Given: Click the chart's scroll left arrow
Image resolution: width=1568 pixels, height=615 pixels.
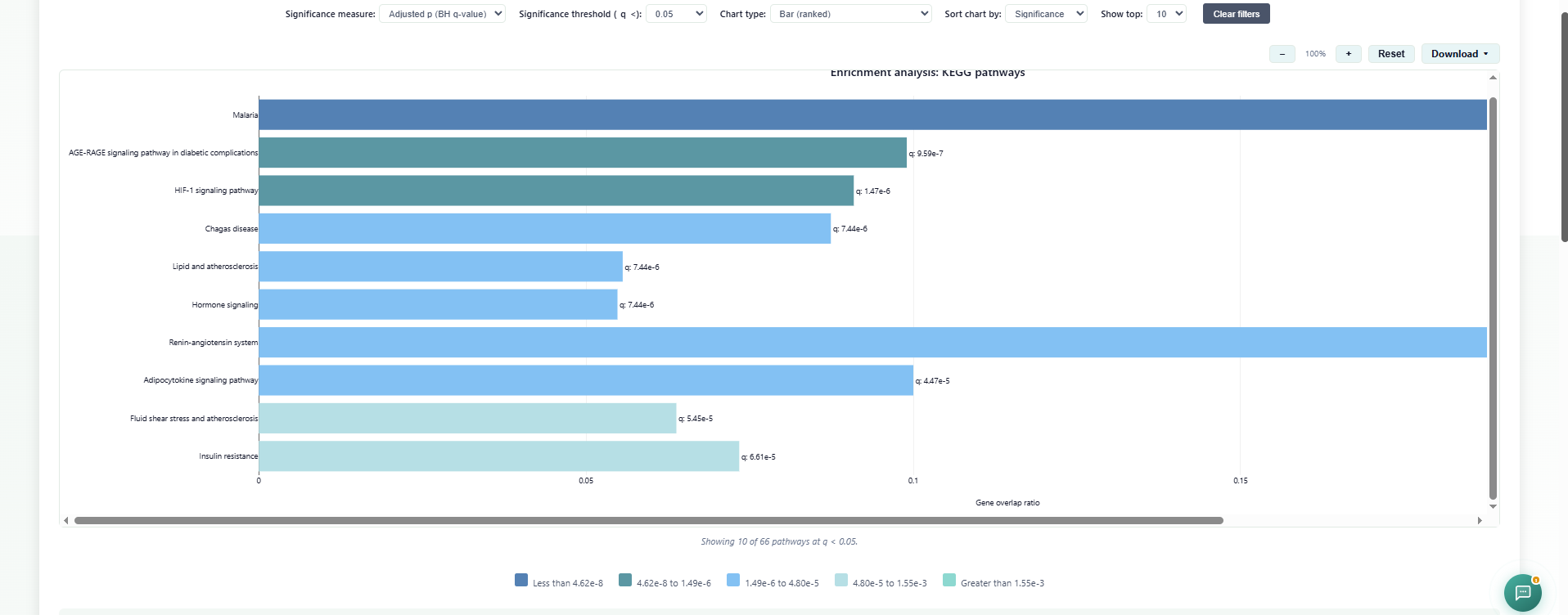Looking at the screenshot, I should coord(66,521).
